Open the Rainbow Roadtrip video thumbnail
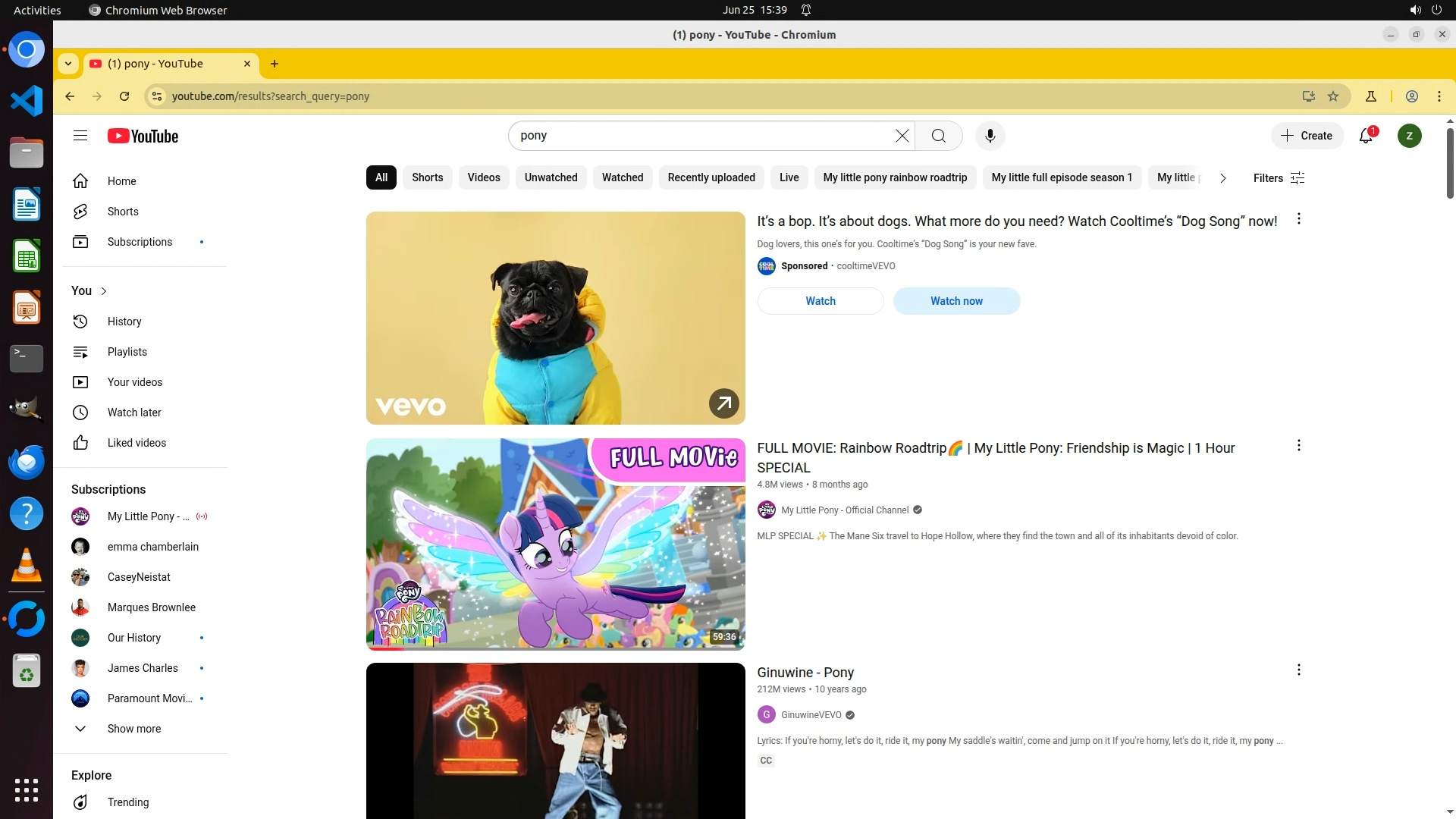 [555, 544]
